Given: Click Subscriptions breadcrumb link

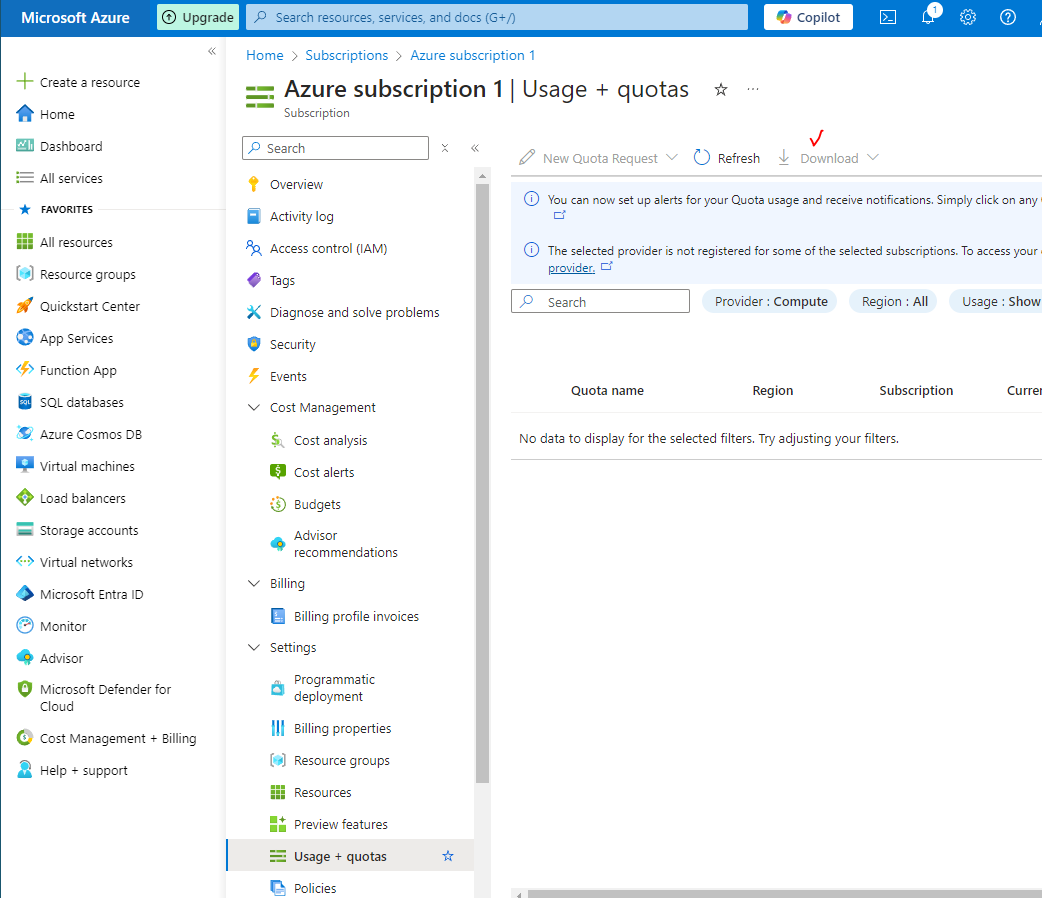Looking at the screenshot, I should tap(346, 55).
